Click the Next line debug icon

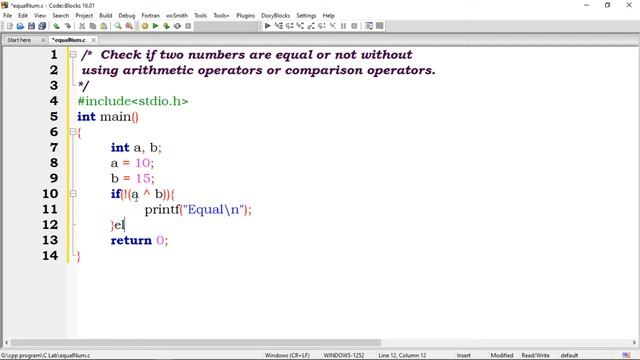coord(289,26)
